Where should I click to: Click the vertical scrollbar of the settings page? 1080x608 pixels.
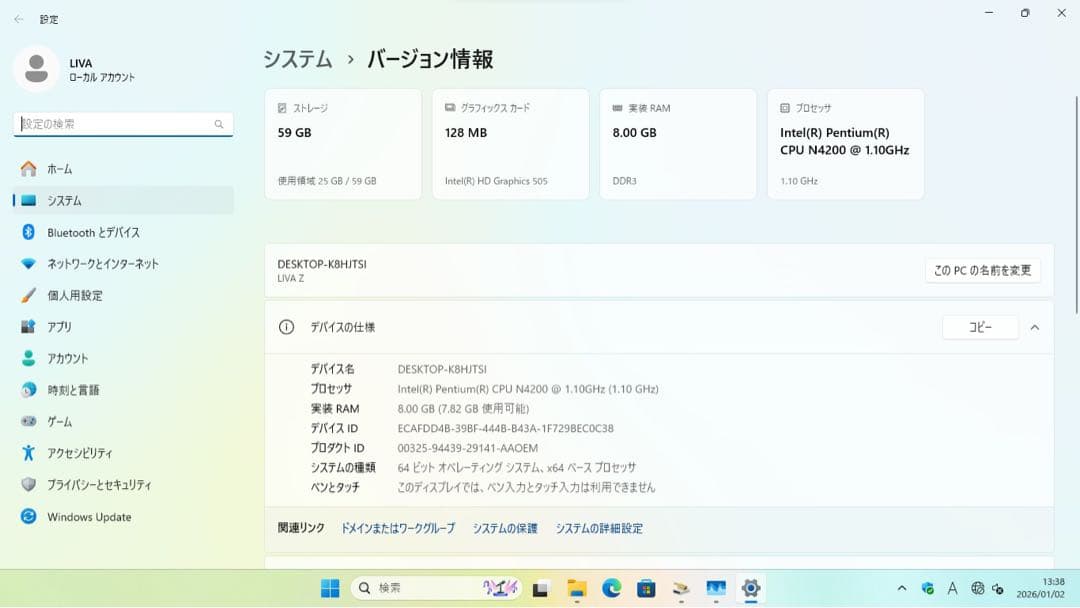(x=1076, y=205)
